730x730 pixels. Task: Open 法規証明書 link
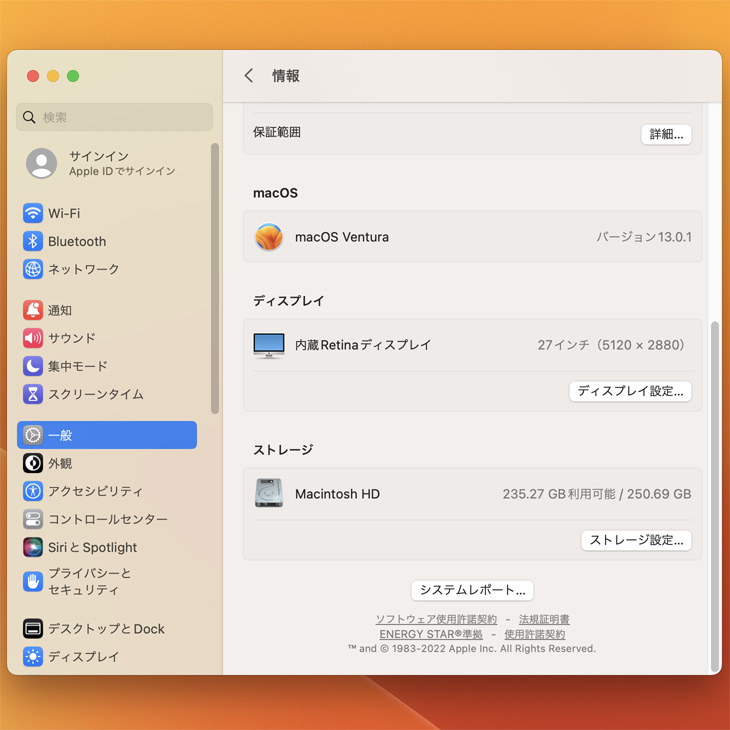tap(544, 619)
